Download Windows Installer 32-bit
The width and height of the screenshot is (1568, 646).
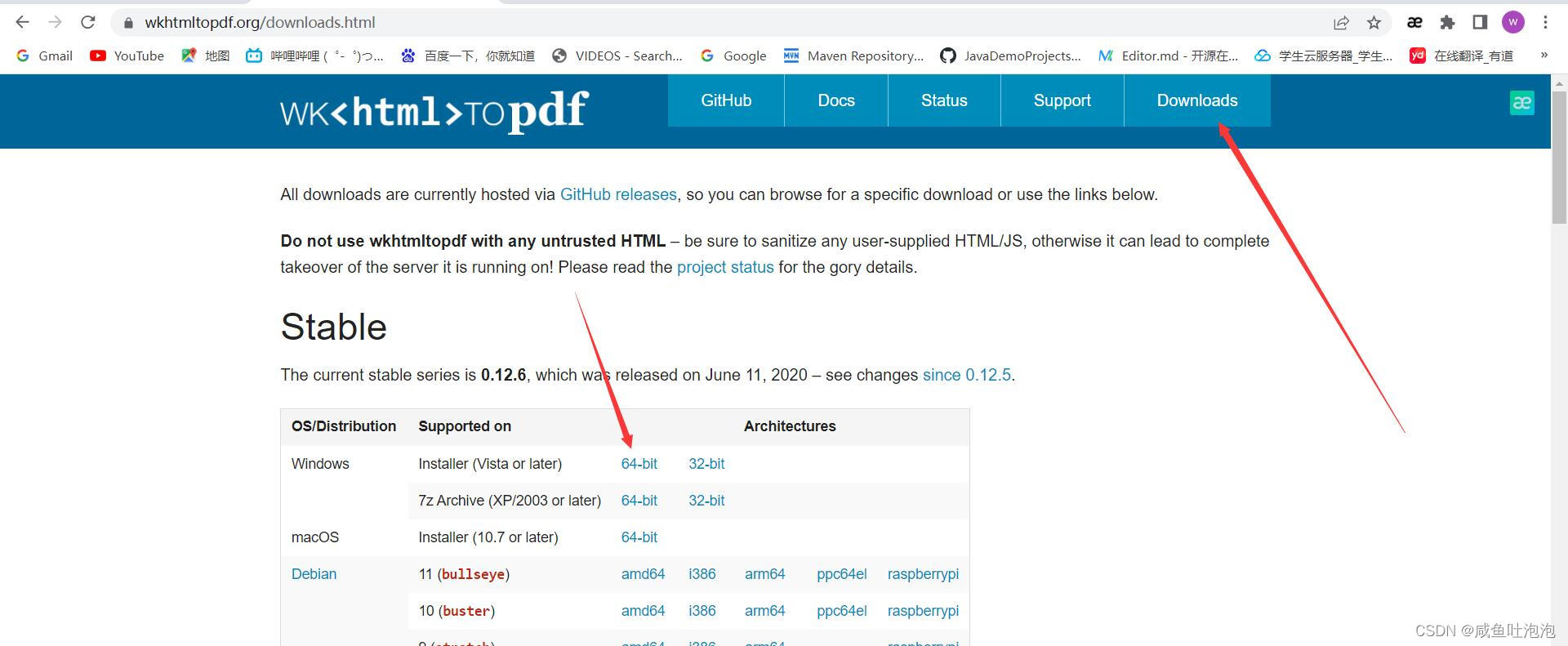point(706,464)
